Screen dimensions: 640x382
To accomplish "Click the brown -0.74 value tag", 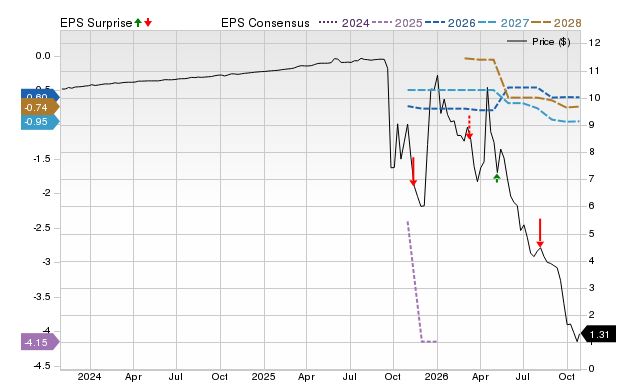I will click(40, 108).
